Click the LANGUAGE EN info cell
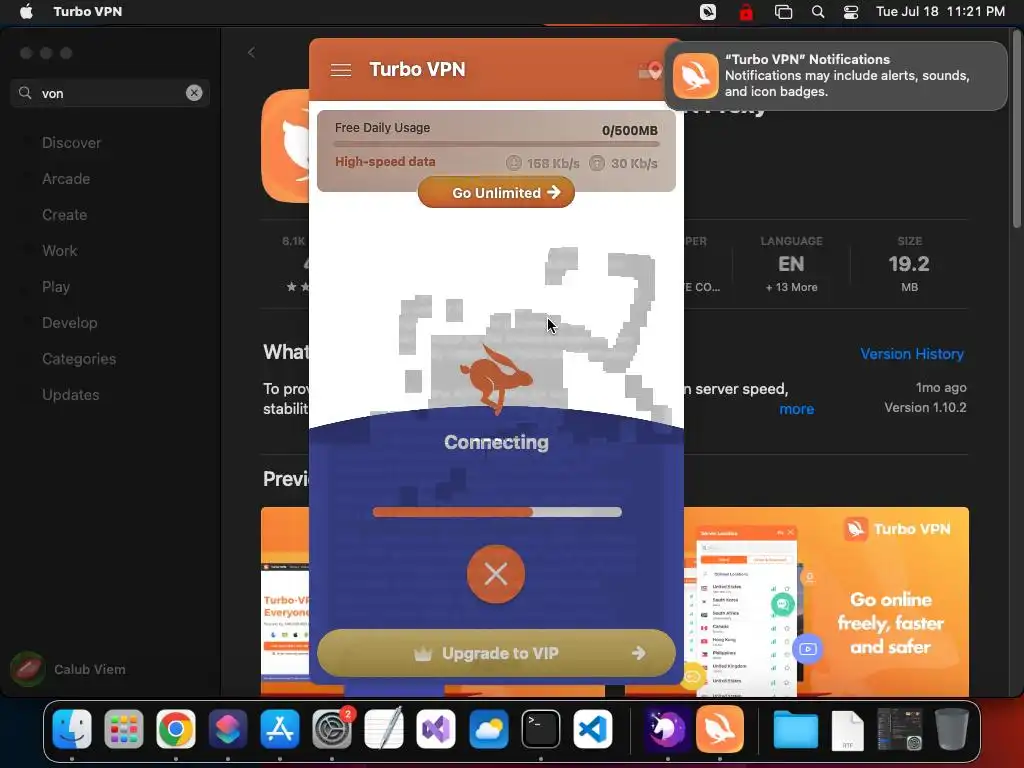 click(x=791, y=264)
